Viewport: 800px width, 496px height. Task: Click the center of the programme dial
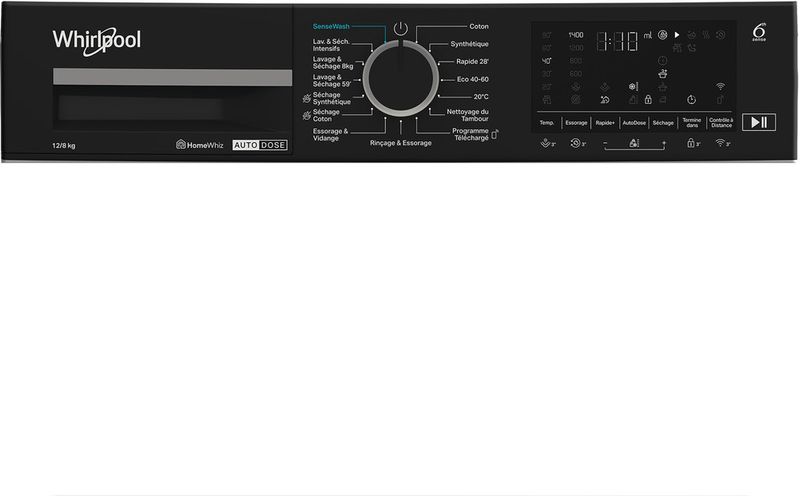click(400, 79)
